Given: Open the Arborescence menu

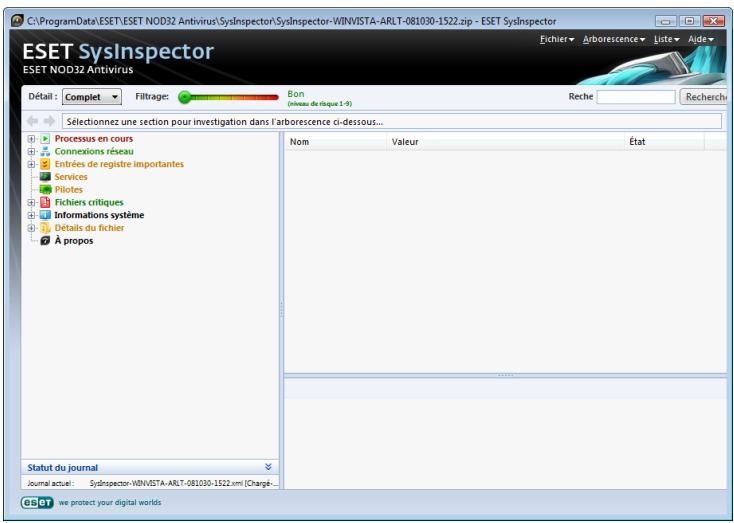Looking at the screenshot, I should coord(614,39).
